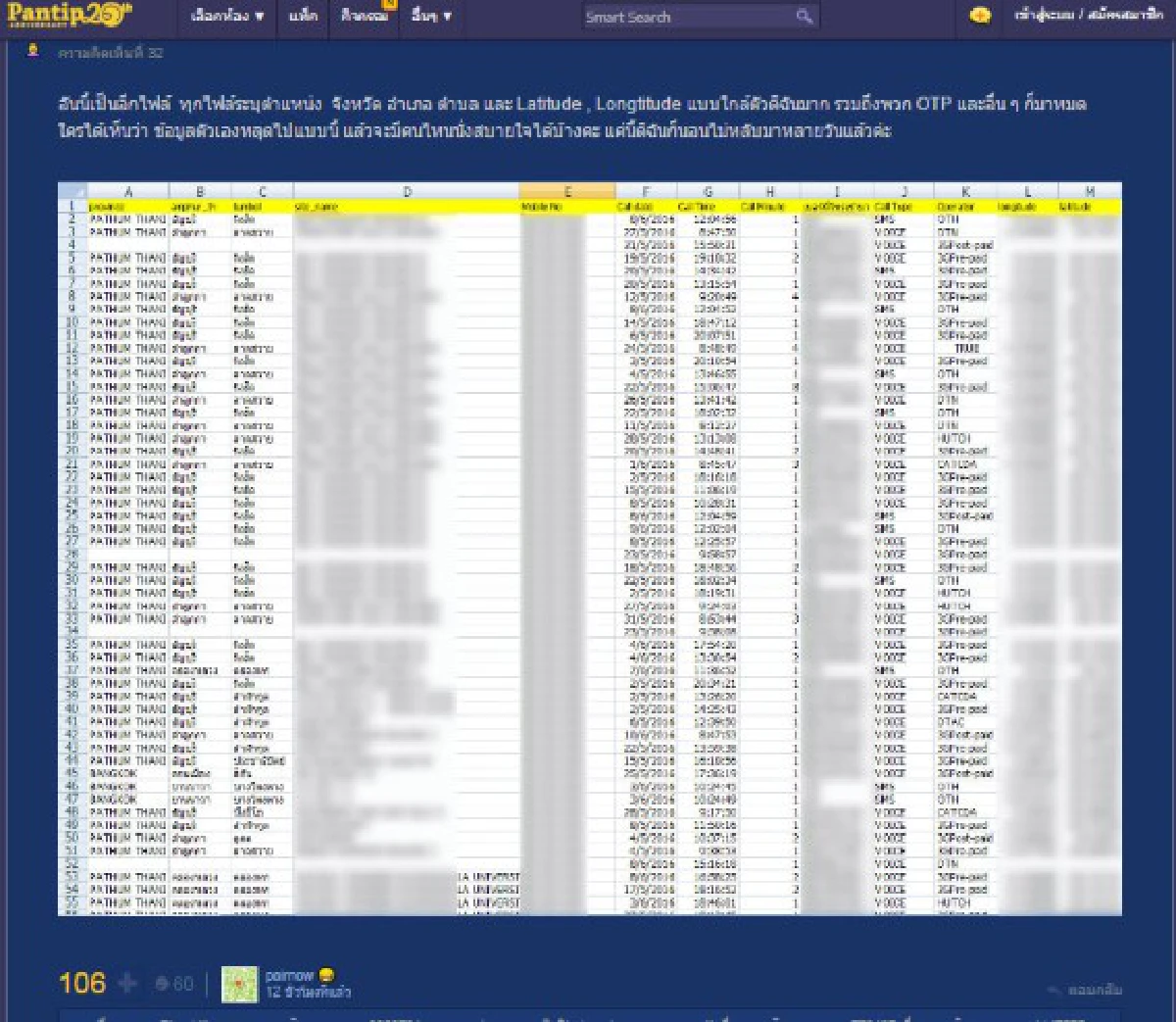The height and width of the screenshot is (1022, 1176).
Task: Open the เลือกห้อง dropdown menu
Action: tap(227, 16)
